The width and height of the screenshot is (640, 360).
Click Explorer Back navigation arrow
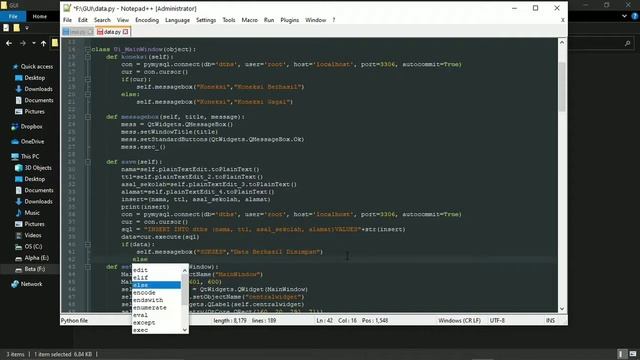pyautogui.click(x=9, y=43)
